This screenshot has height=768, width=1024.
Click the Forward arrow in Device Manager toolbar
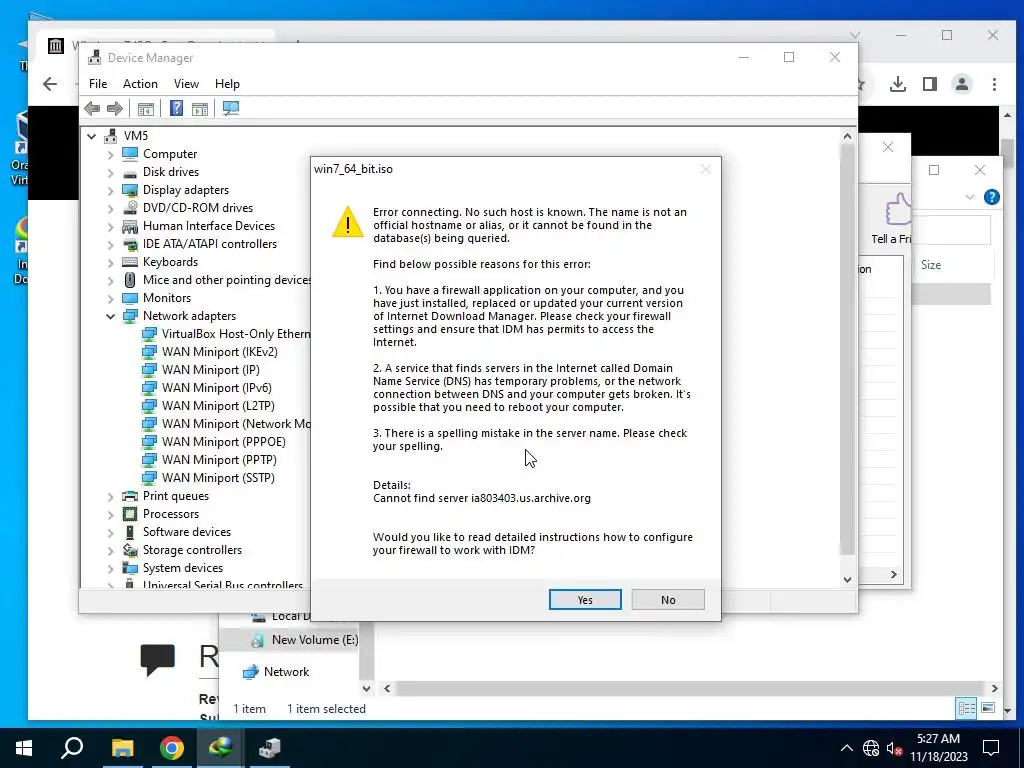tap(115, 108)
